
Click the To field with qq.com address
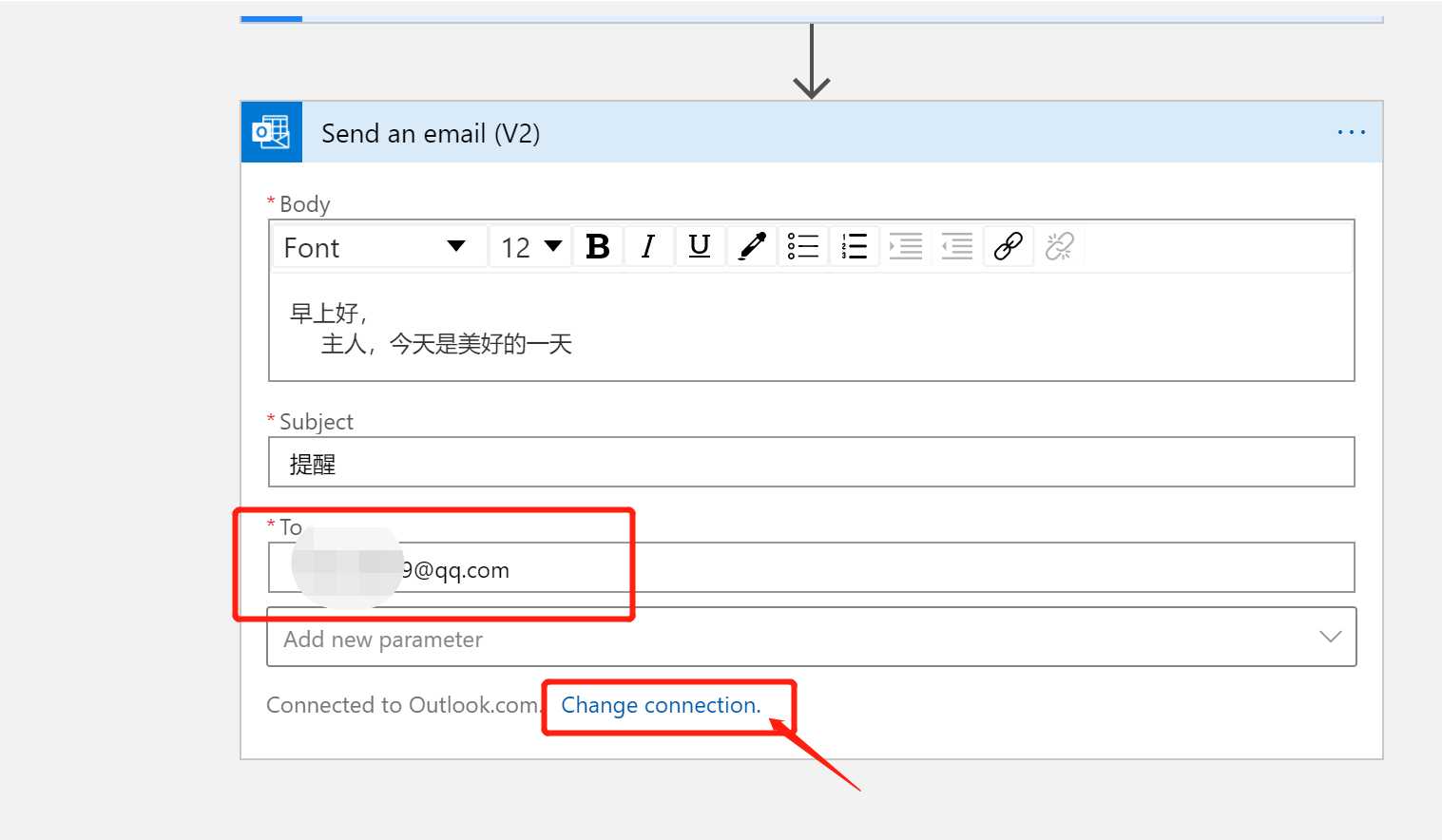pyautogui.click(x=812, y=568)
